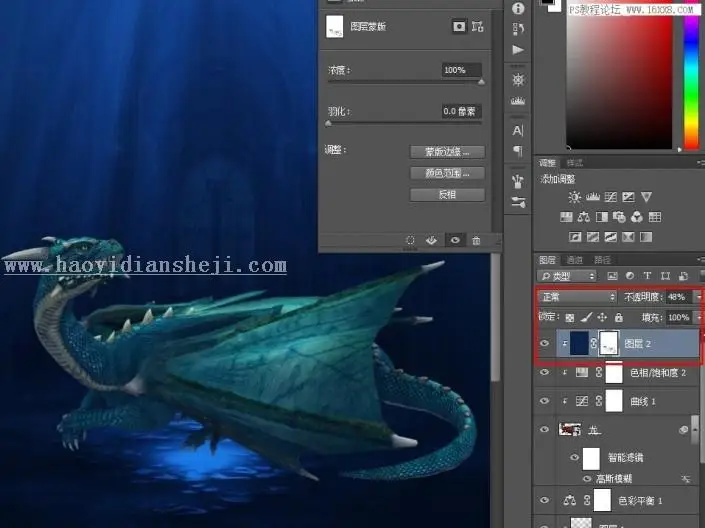
Task: Toggle type layer filter in Layers panel
Action: (x=647, y=276)
